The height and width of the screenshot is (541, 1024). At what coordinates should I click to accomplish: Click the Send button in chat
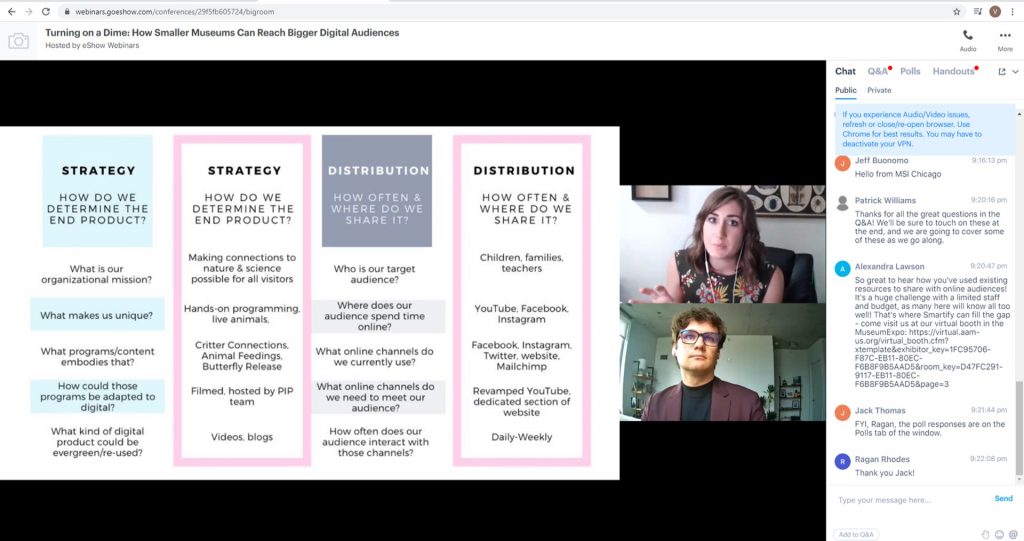(x=1003, y=498)
